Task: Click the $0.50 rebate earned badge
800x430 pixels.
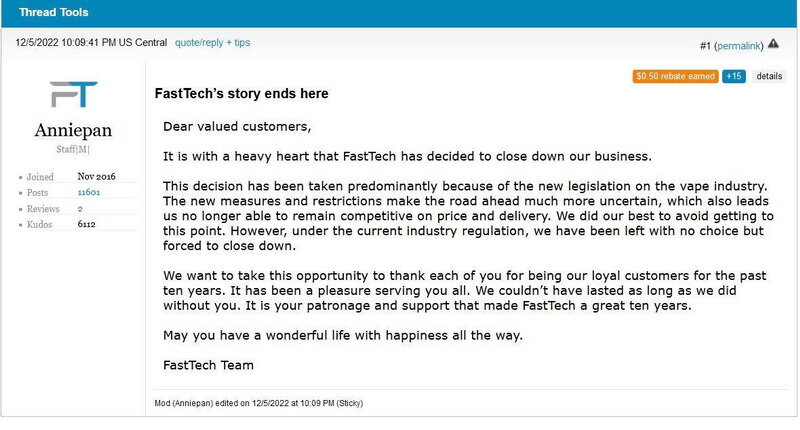Action: tap(675, 77)
